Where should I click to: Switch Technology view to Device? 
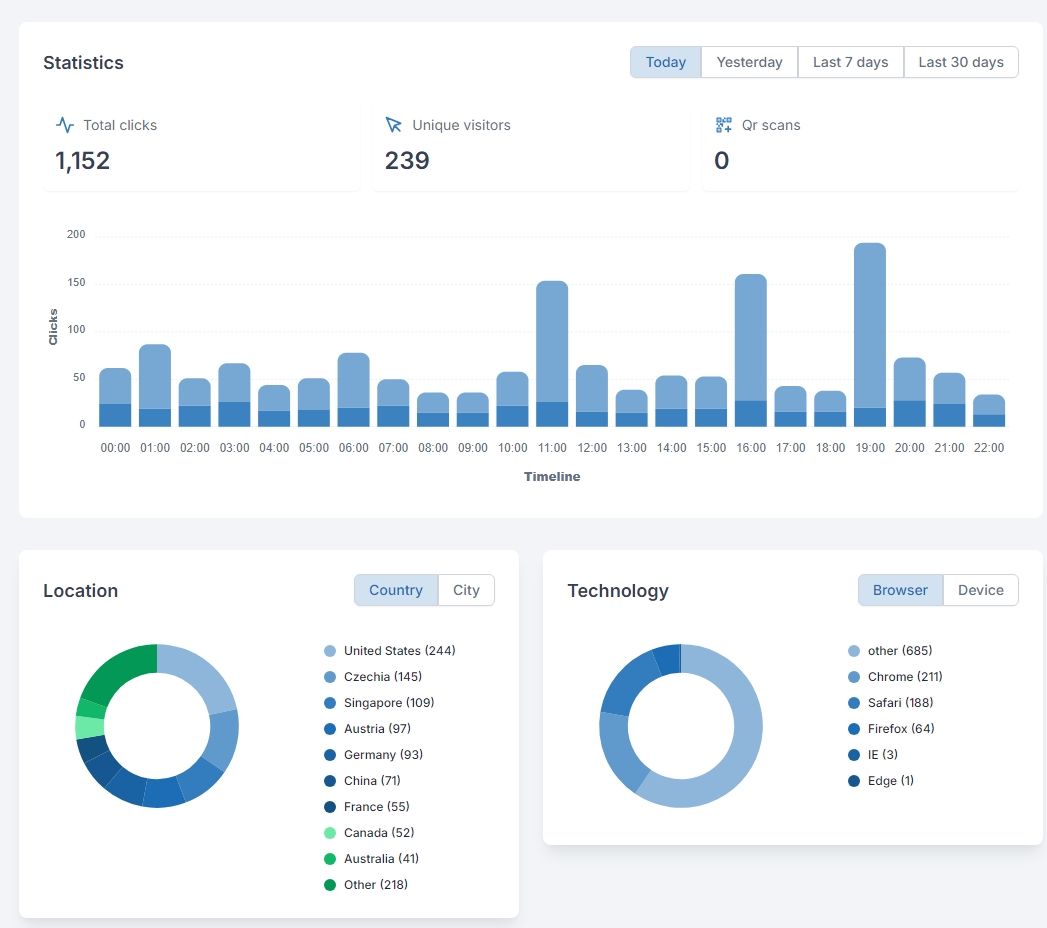(980, 590)
